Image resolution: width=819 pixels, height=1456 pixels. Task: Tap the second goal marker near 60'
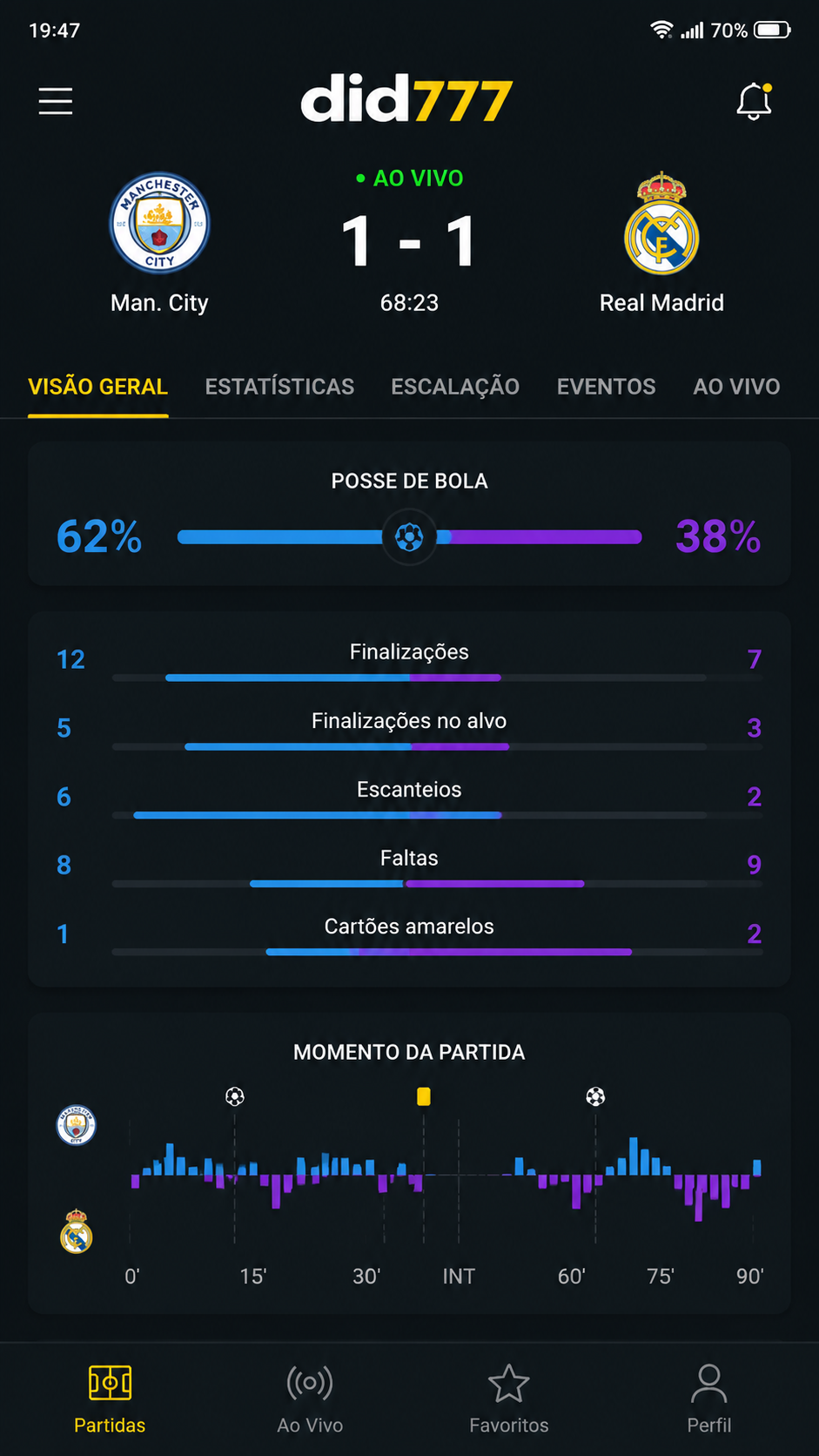[x=595, y=1096]
